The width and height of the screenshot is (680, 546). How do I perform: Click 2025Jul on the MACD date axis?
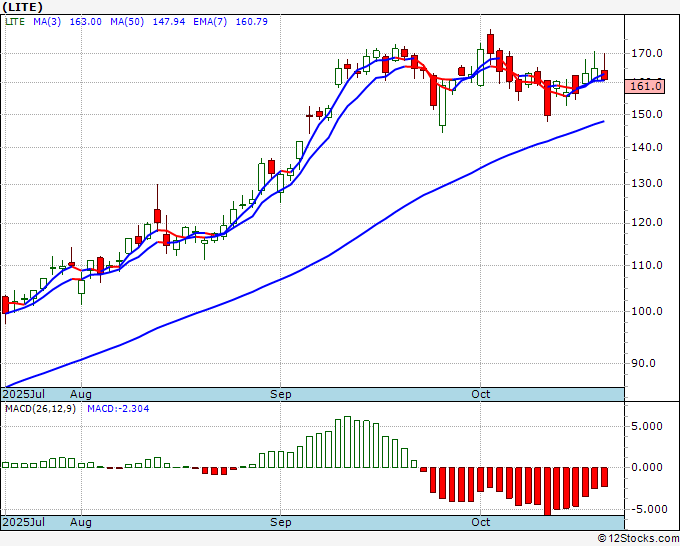pos(23,522)
